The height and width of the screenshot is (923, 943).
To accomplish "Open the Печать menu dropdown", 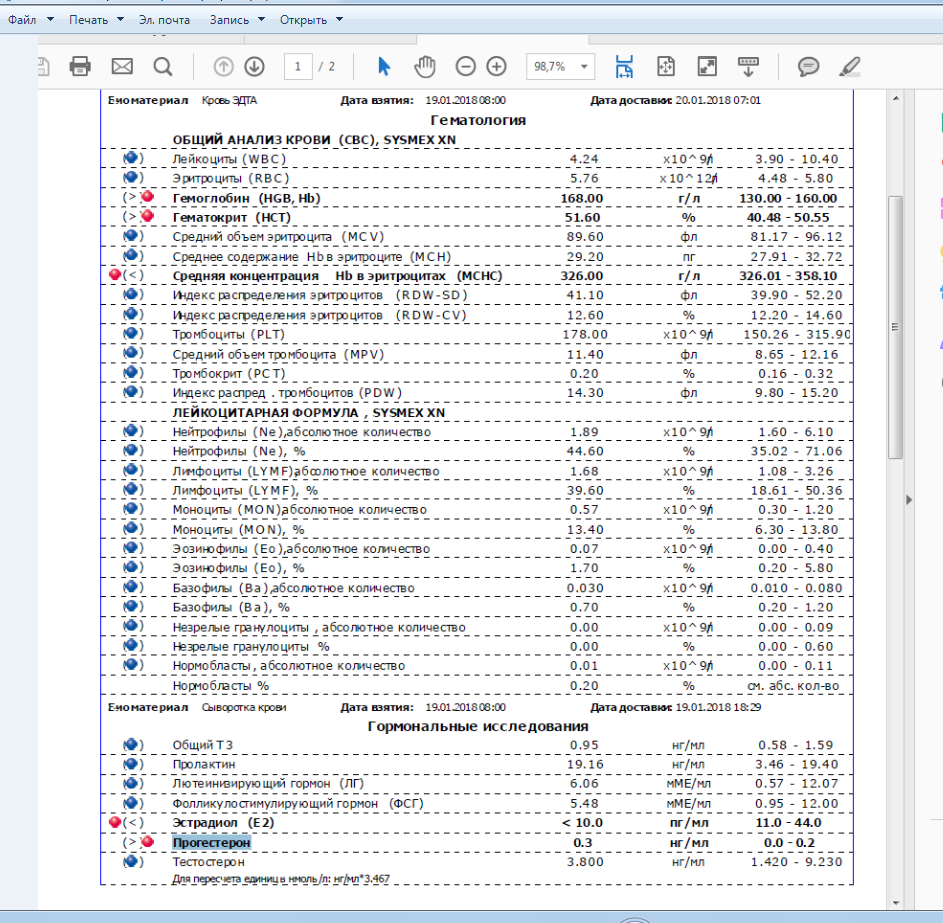I will [x=96, y=19].
